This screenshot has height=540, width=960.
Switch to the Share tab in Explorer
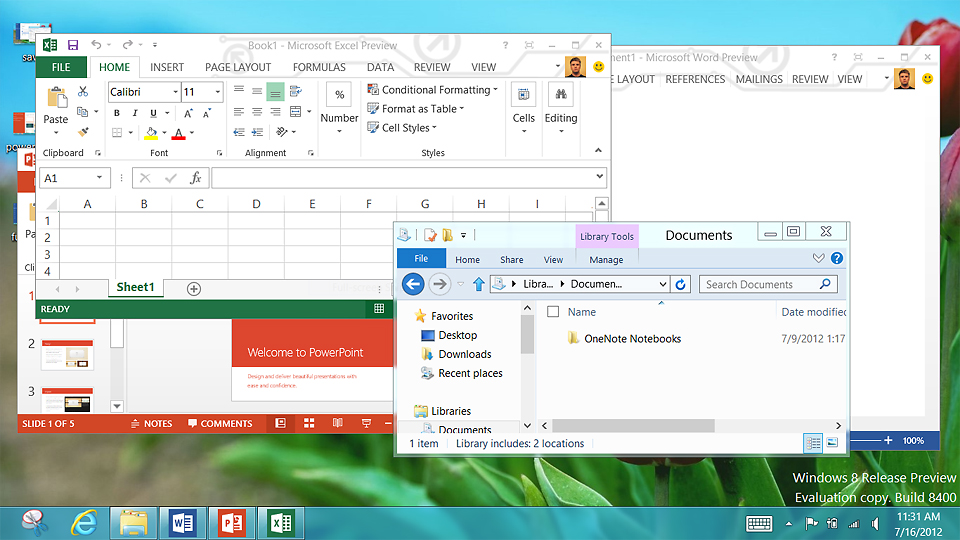pos(511,260)
